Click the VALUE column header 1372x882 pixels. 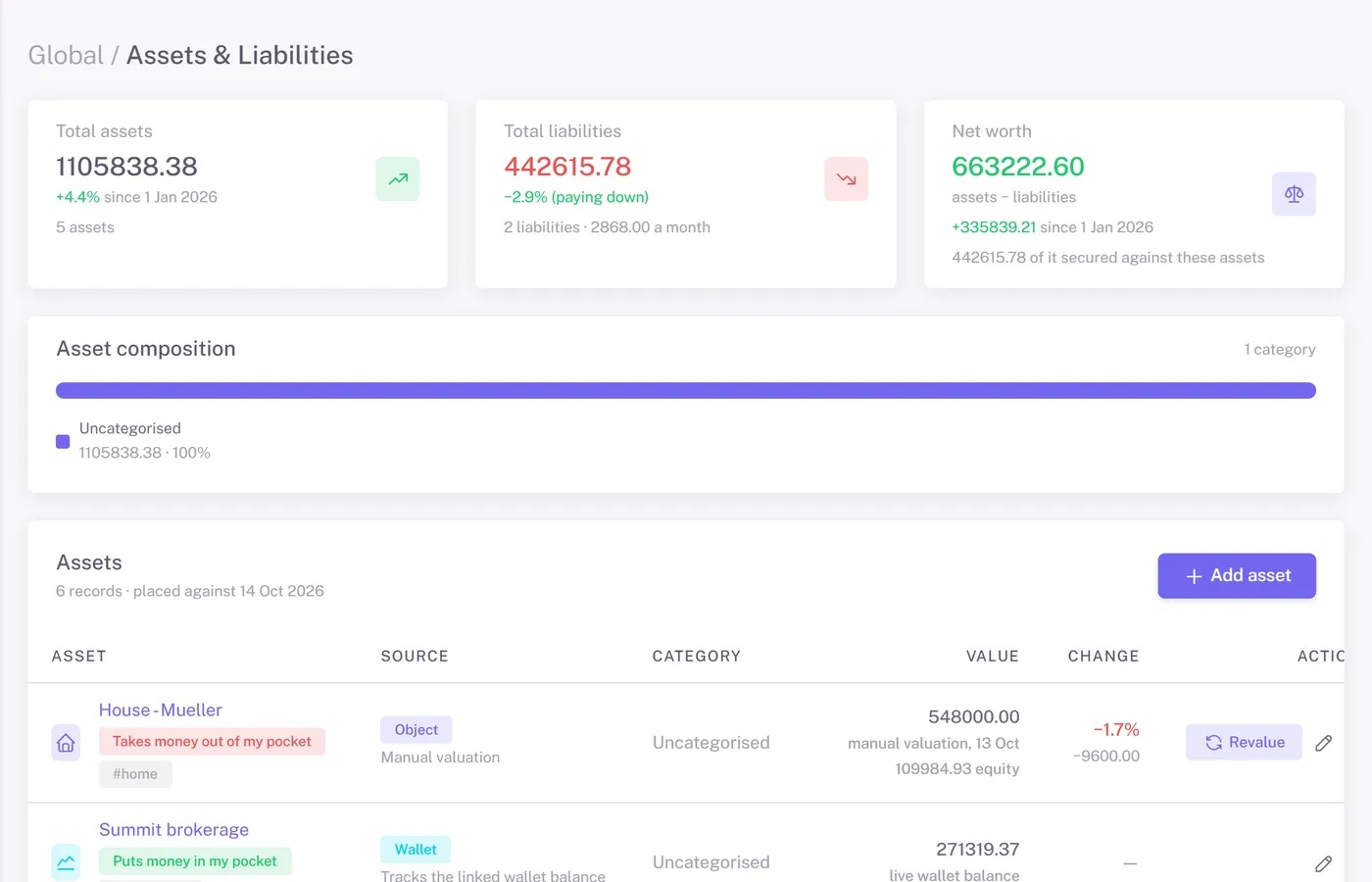click(x=993, y=656)
